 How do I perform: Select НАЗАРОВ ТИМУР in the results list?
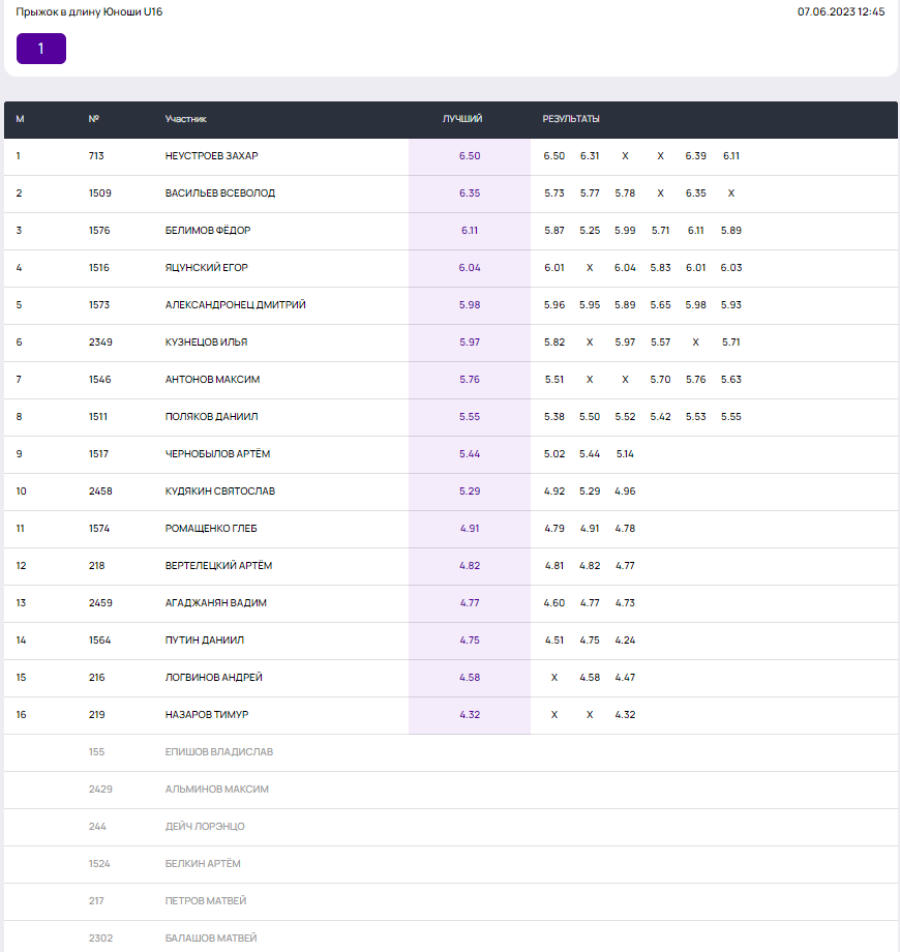tap(206, 715)
